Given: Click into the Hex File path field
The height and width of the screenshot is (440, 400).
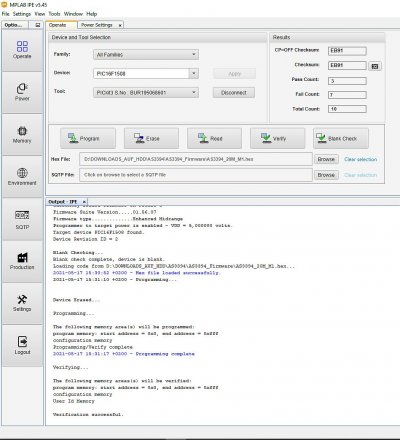Looking at the screenshot, I should coord(196,159).
